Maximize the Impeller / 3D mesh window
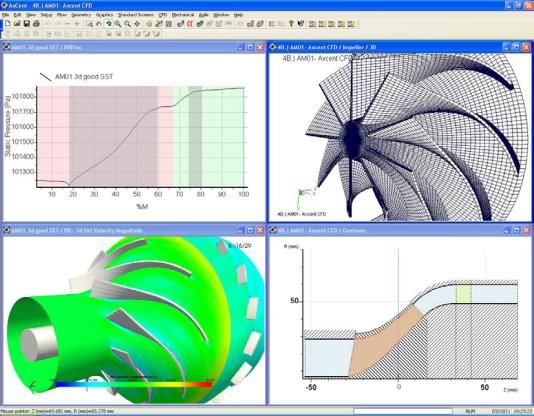 [x=516, y=47]
